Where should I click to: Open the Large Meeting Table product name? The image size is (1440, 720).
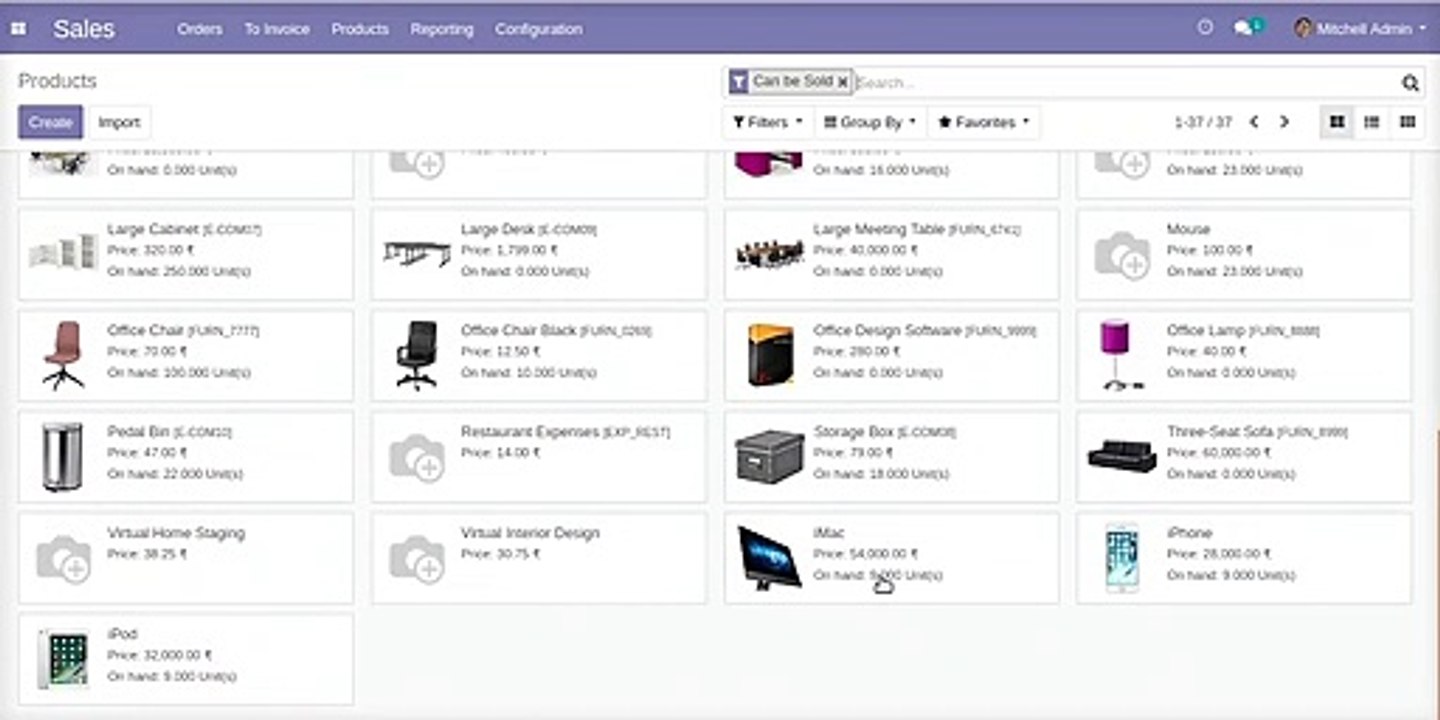pos(879,229)
